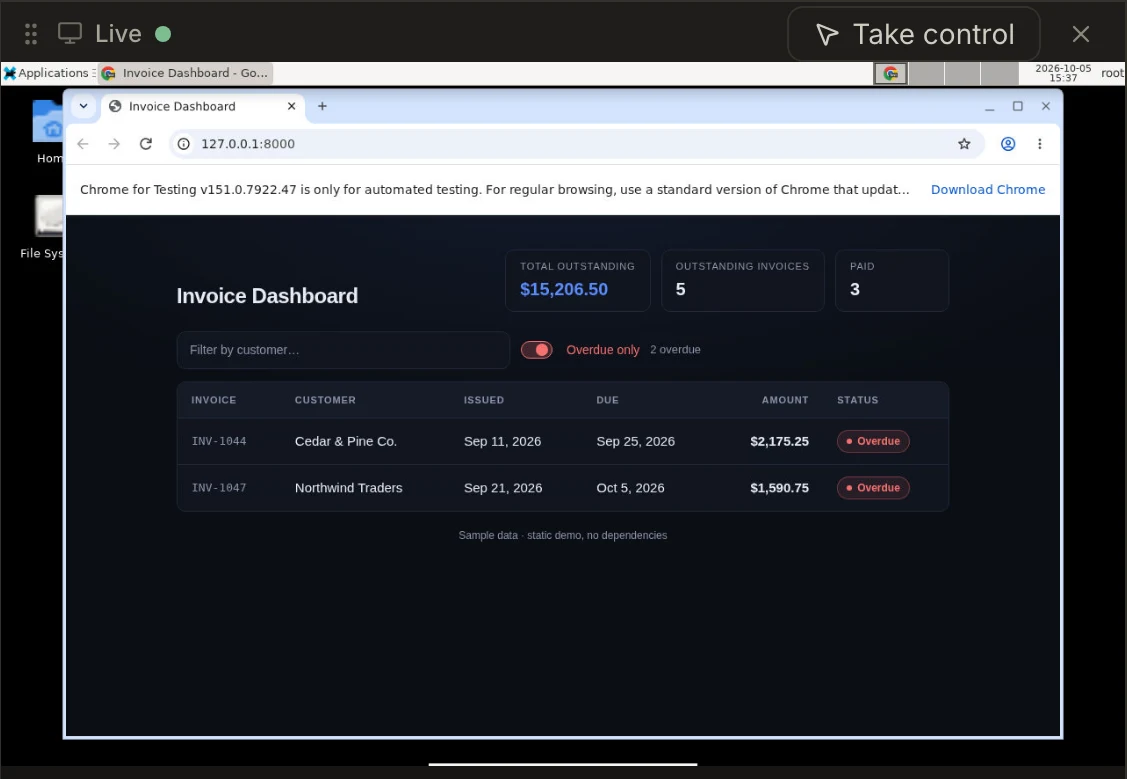Click issued date Sep 21, 2026
This screenshot has height=779, width=1127.
(503, 488)
